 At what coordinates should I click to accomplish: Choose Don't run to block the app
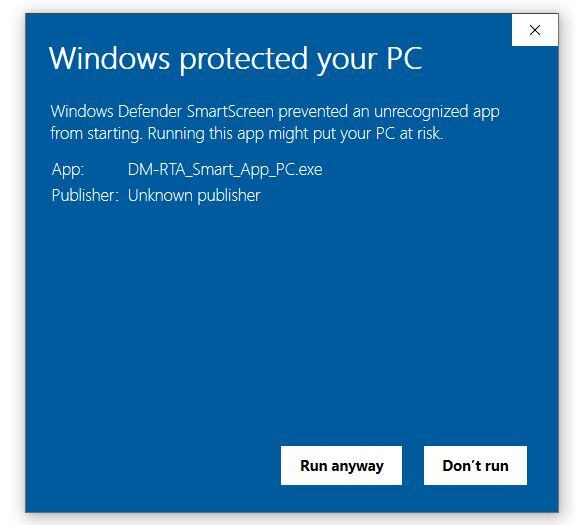[x=475, y=466]
